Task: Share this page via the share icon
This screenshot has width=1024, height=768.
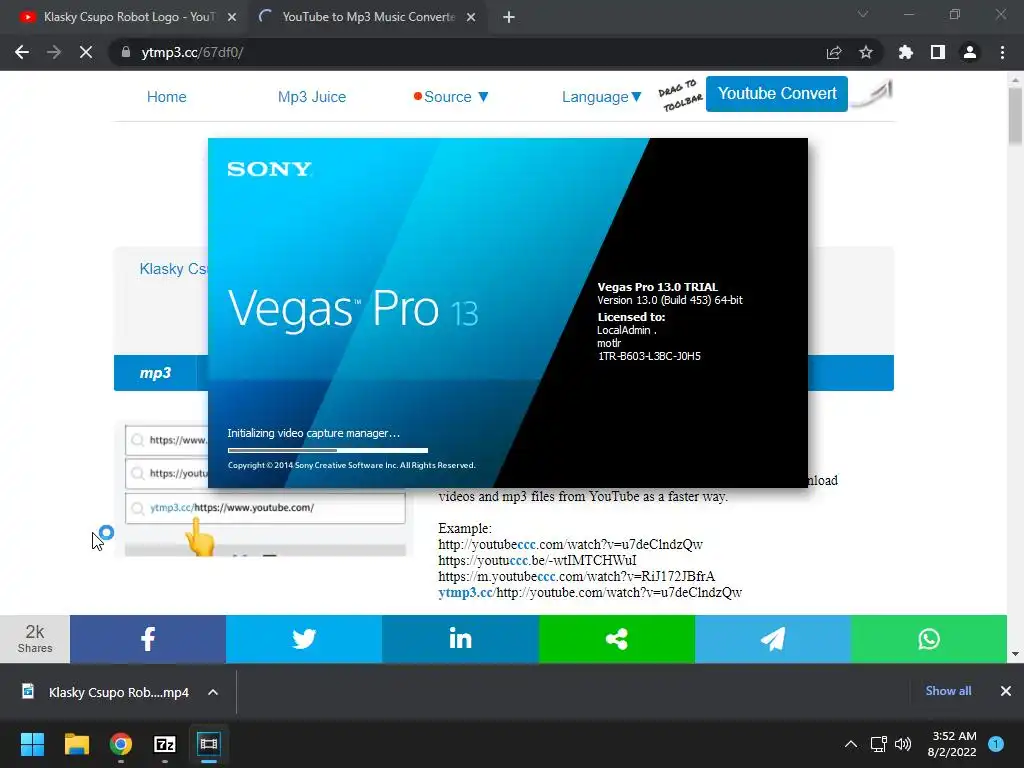Action: coord(834,52)
